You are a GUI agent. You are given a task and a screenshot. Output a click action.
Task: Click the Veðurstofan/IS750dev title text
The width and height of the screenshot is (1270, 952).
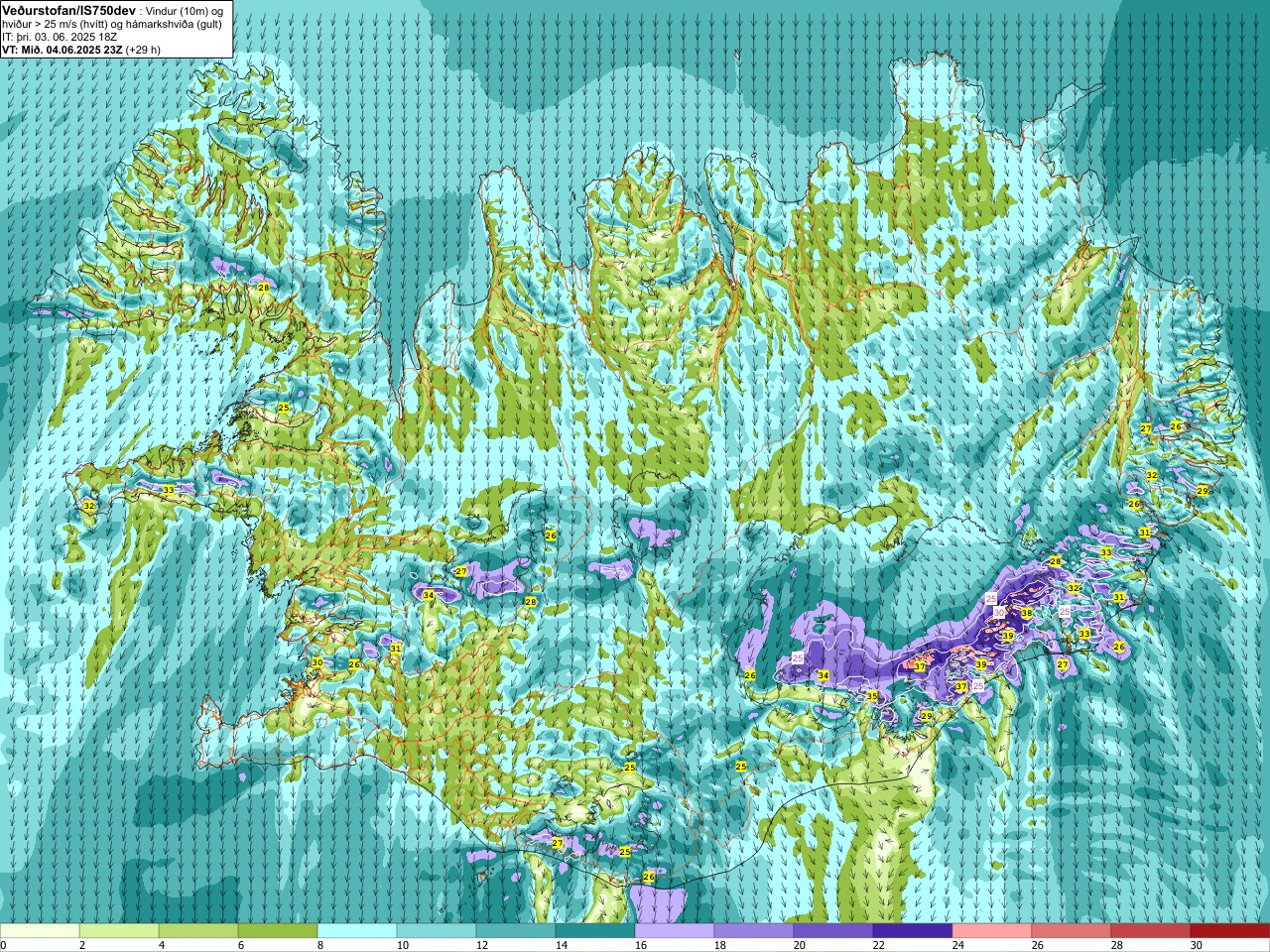69,10
